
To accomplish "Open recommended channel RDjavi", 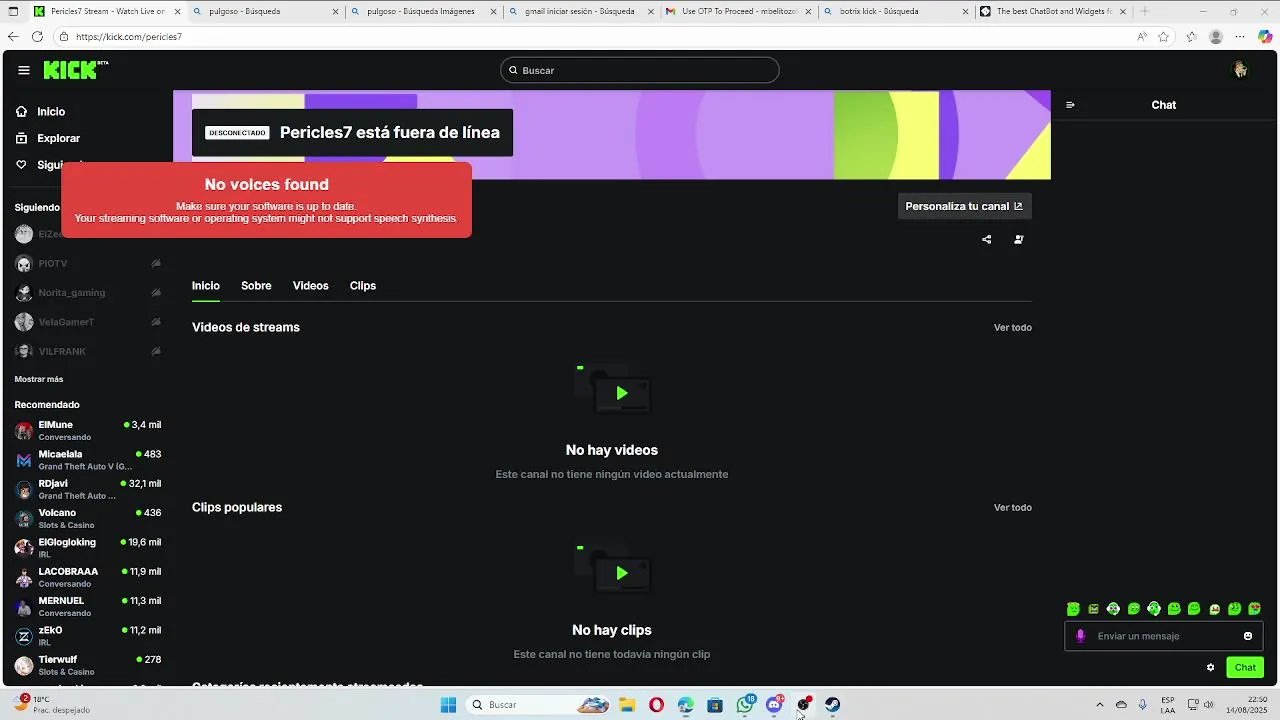I will (x=88, y=489).
